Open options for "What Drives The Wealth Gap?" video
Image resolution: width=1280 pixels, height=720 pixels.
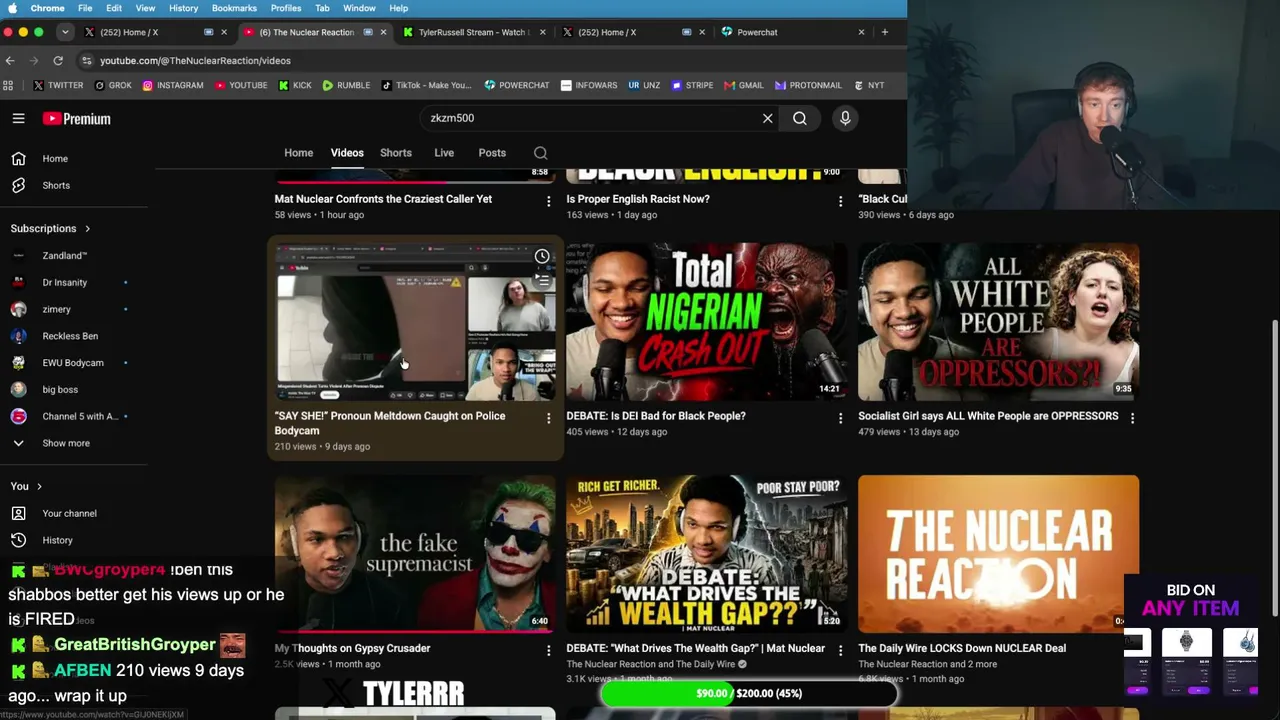840,650
